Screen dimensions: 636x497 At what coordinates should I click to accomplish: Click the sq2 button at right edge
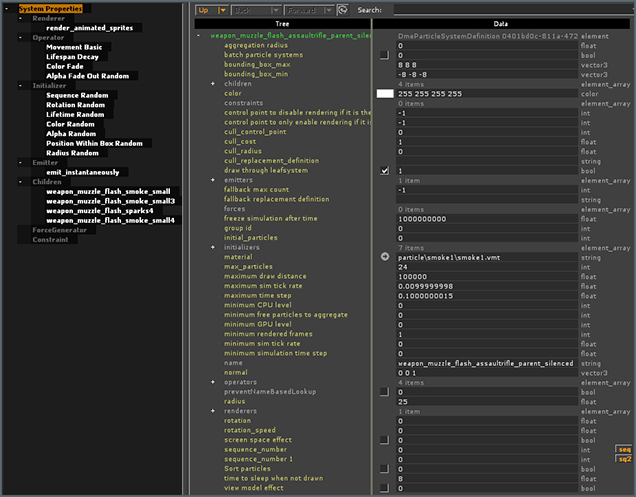tap(625, 459)
